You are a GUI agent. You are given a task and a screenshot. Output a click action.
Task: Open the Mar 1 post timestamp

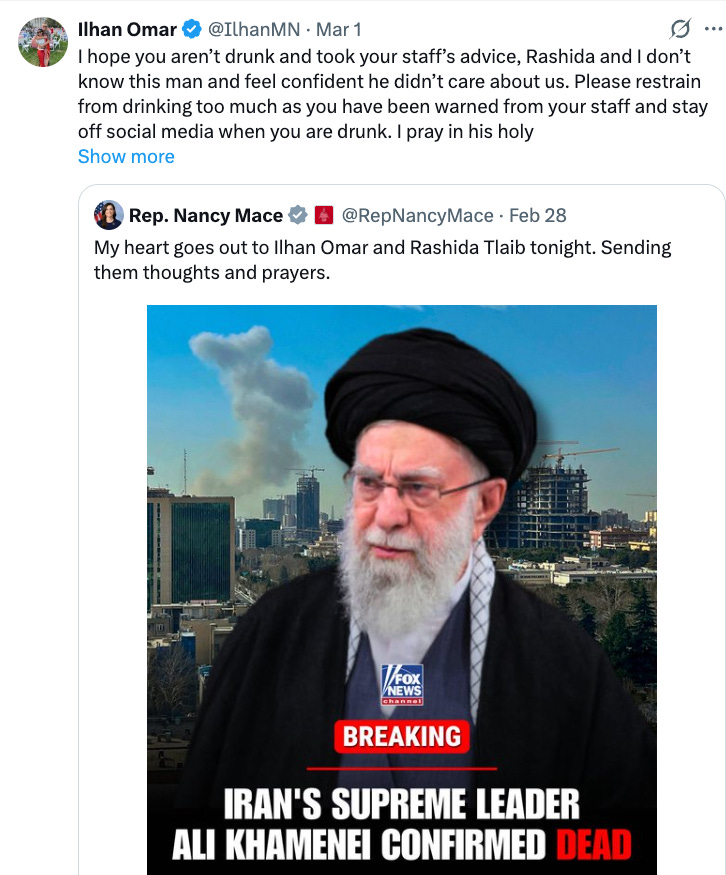point(339,29)
